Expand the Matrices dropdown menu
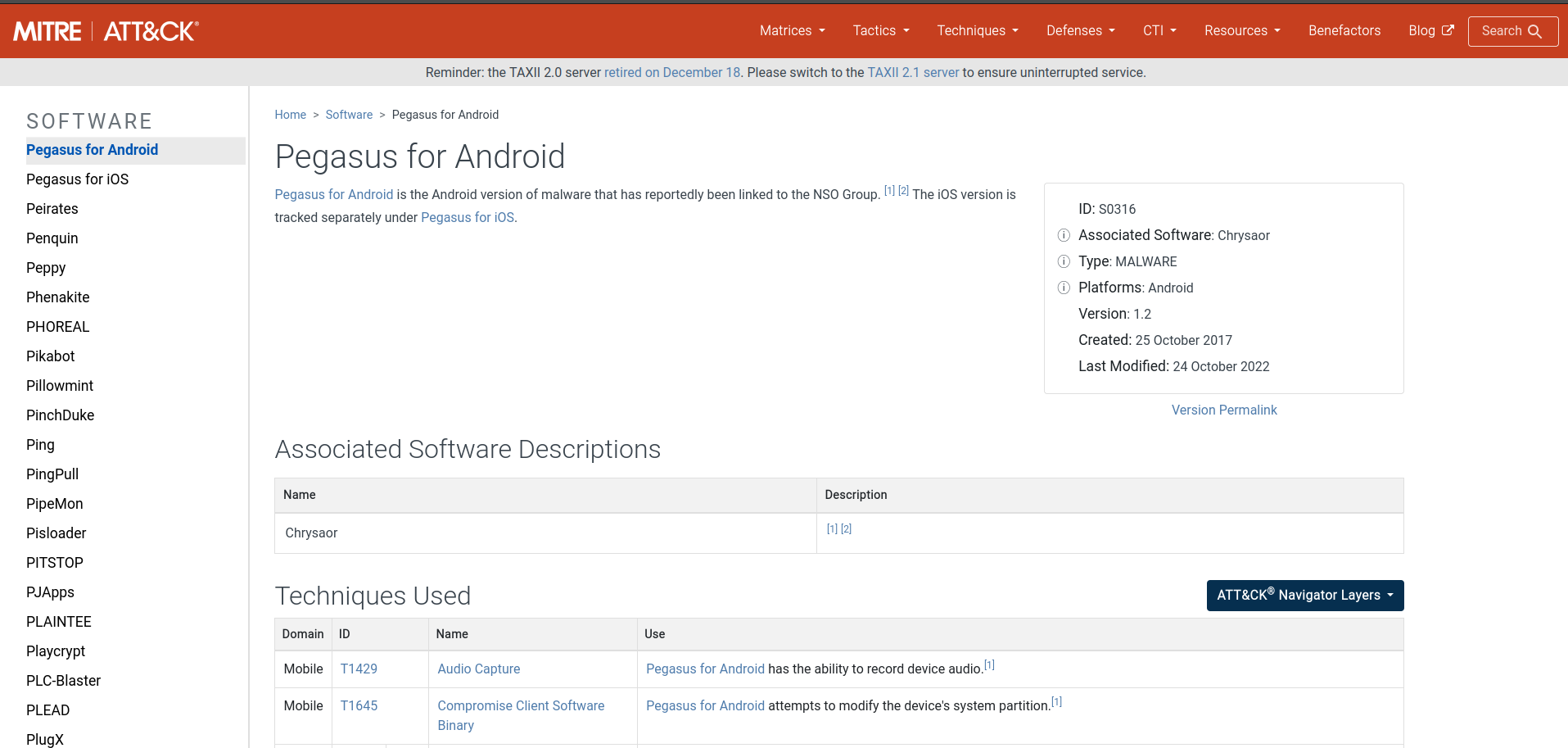1568x748 pixels. pos(792,31)
